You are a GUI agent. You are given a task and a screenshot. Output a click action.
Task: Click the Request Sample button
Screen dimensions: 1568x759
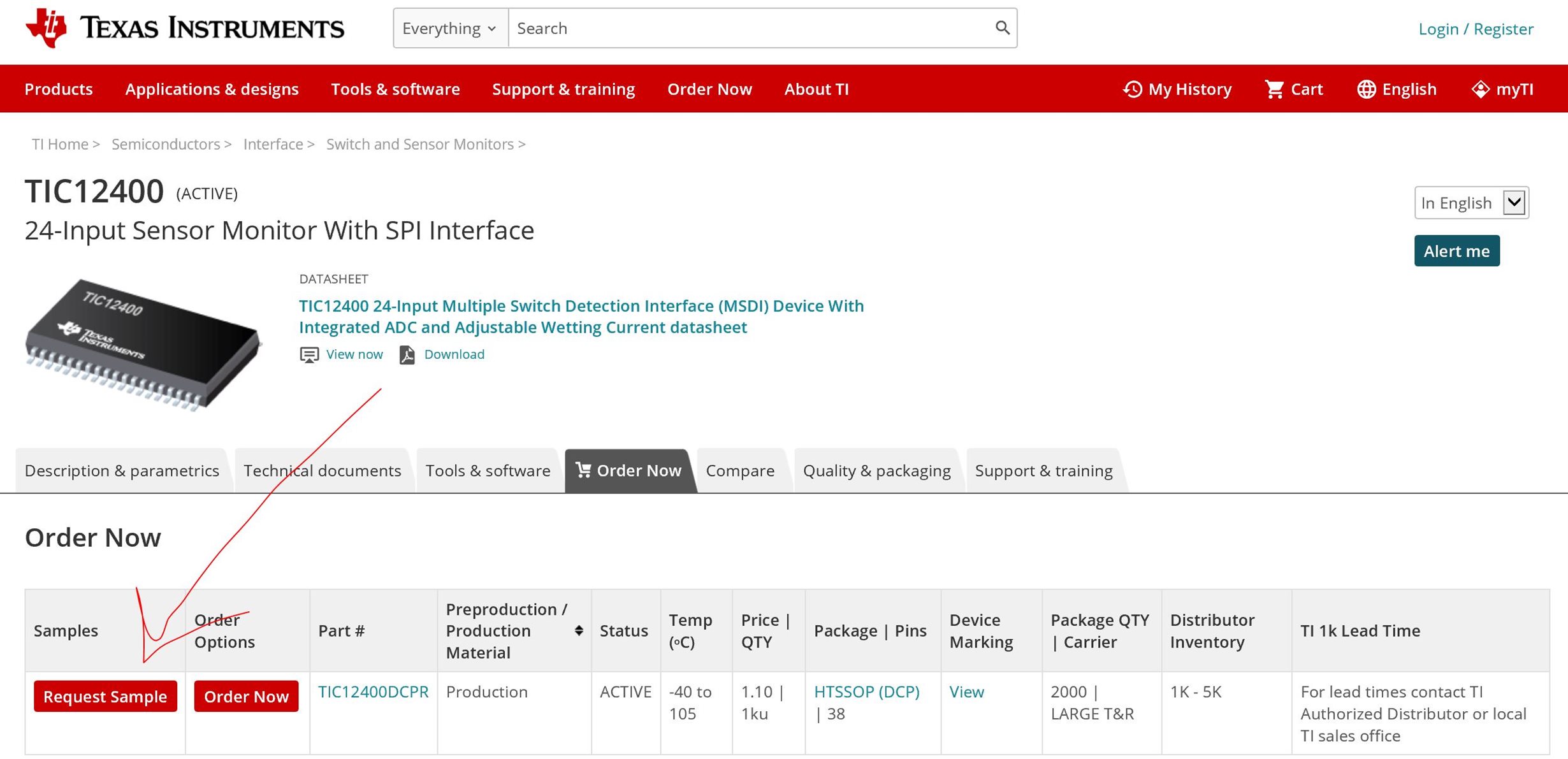point(105,697)
